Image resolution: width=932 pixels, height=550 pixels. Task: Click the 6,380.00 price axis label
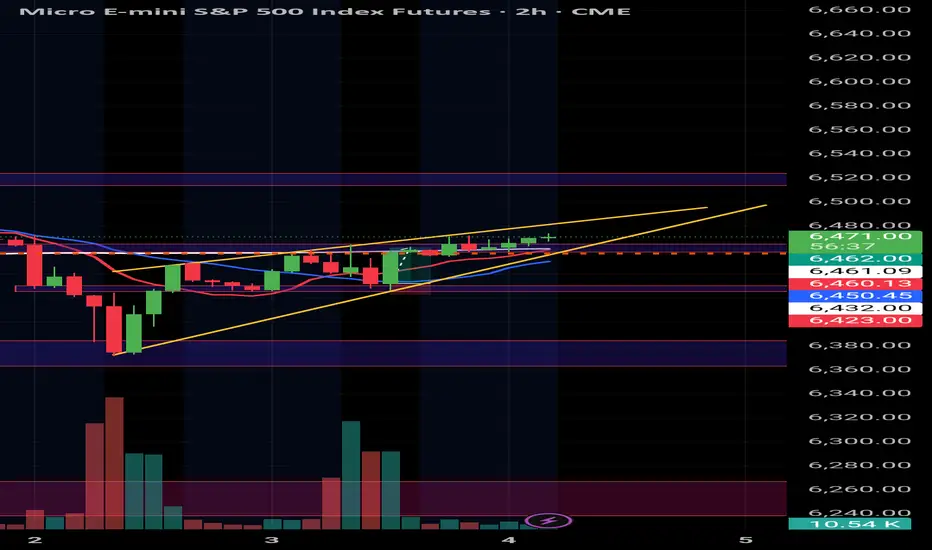tap(859, 345)
